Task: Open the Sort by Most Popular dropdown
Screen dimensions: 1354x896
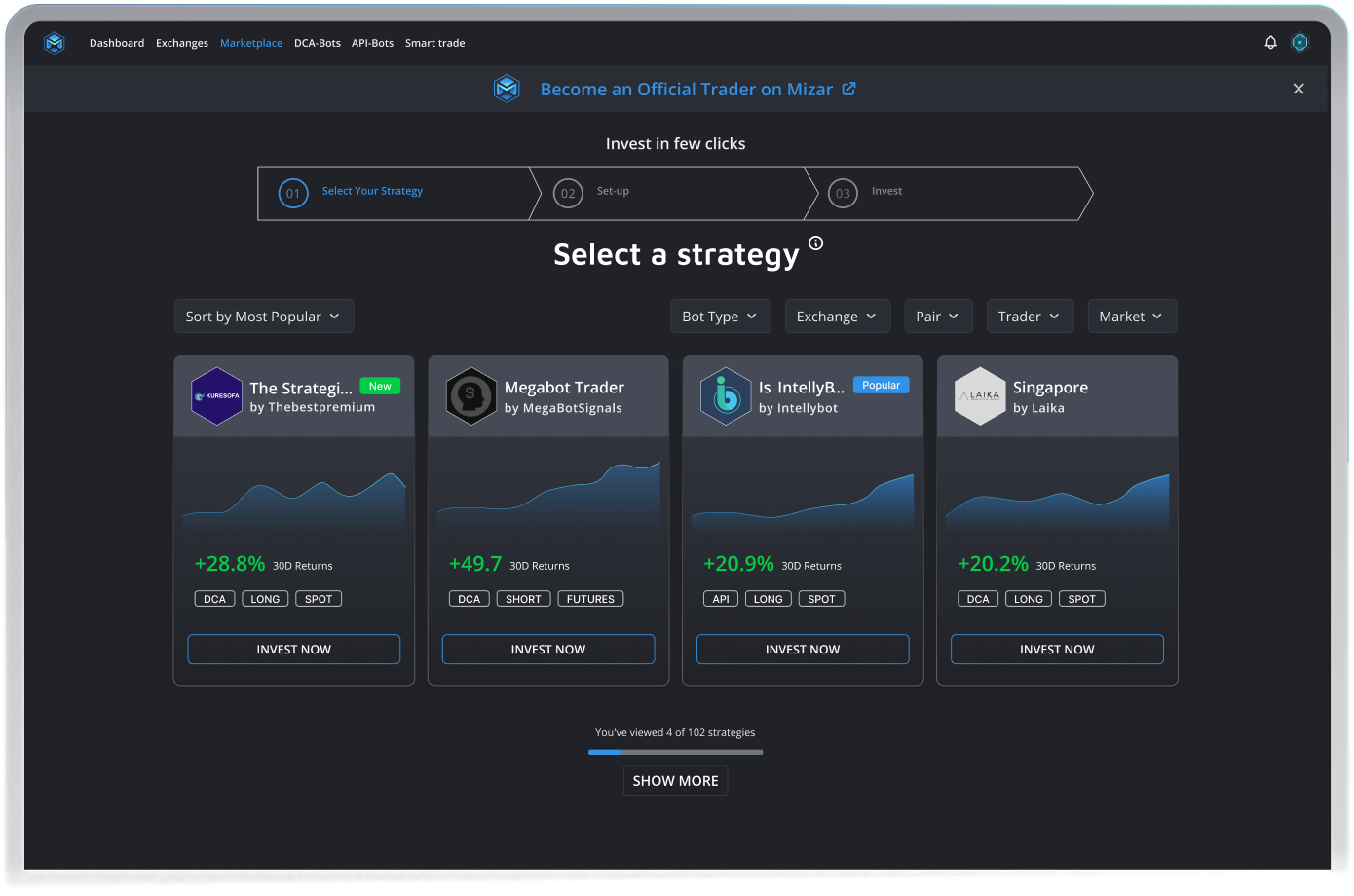Action: 264,316
